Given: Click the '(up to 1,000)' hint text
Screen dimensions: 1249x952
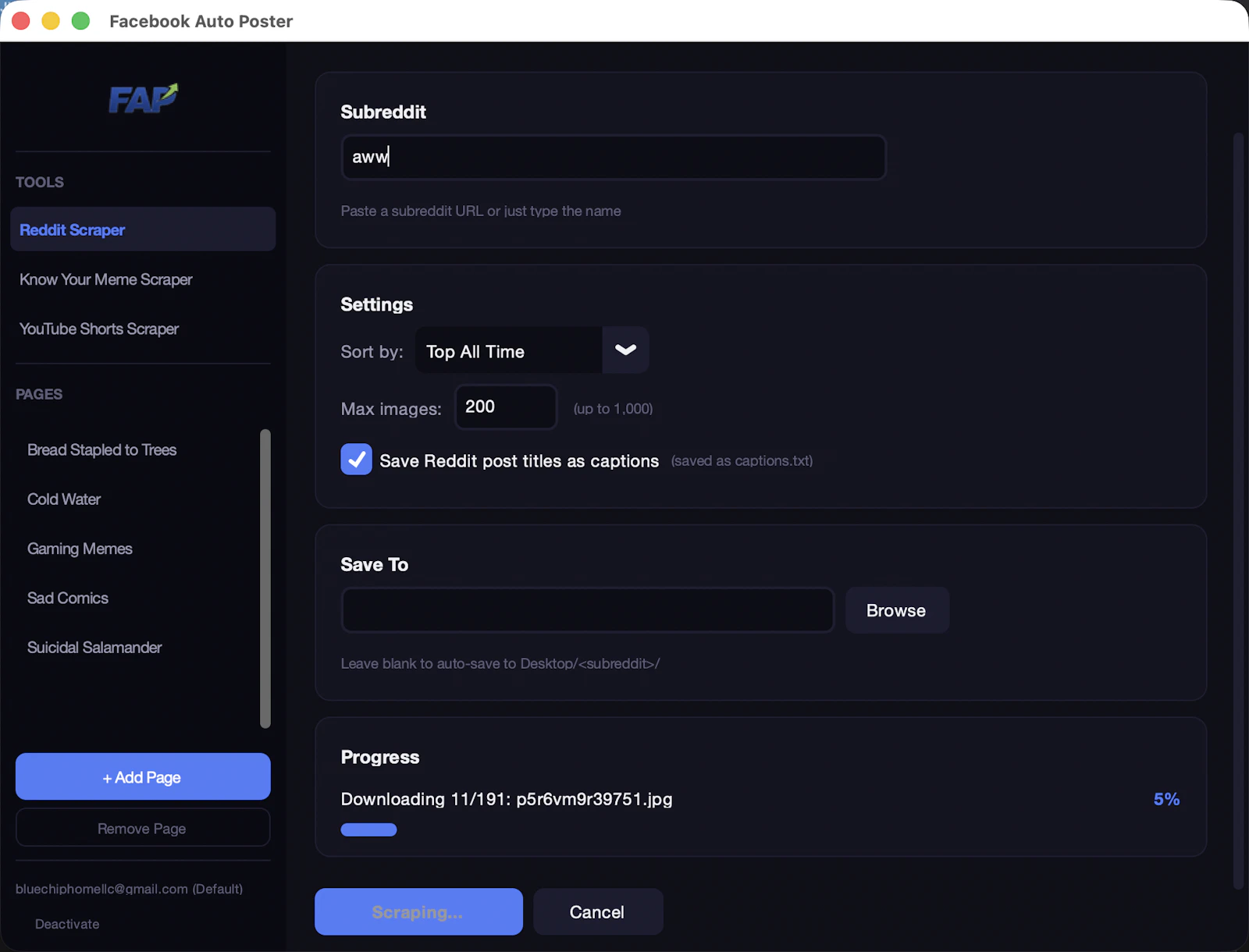Looking at the screenshot, I should (613, 409).
